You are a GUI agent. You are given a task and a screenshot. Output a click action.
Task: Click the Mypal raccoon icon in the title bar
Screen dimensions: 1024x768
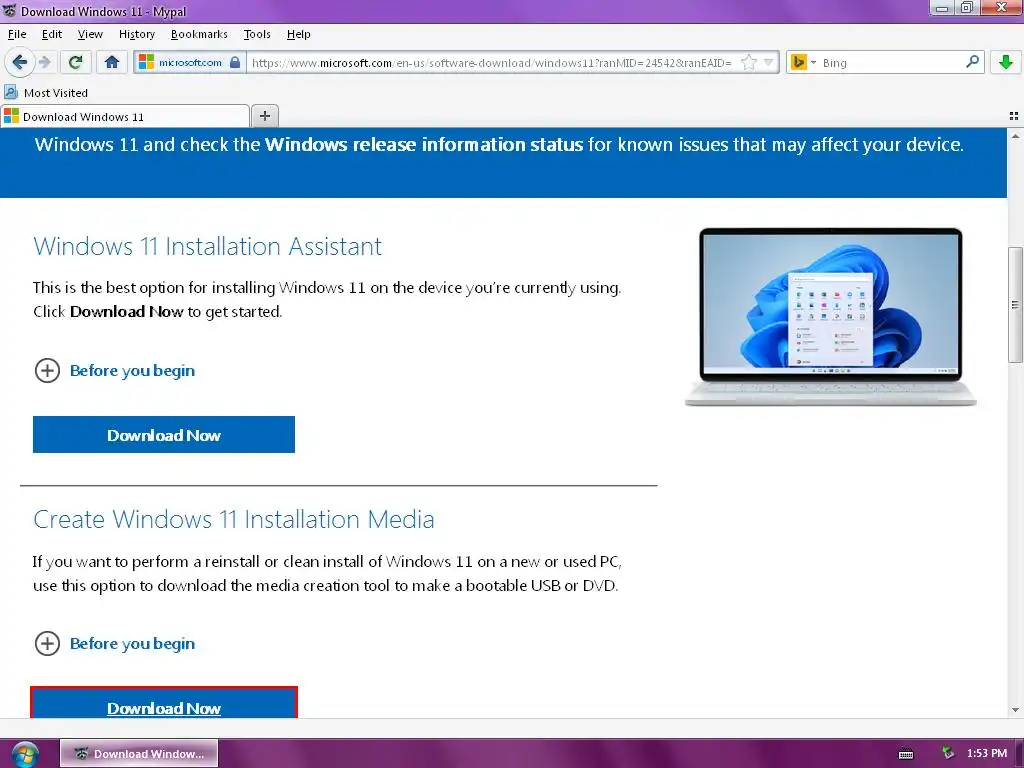tap(9, 11)
